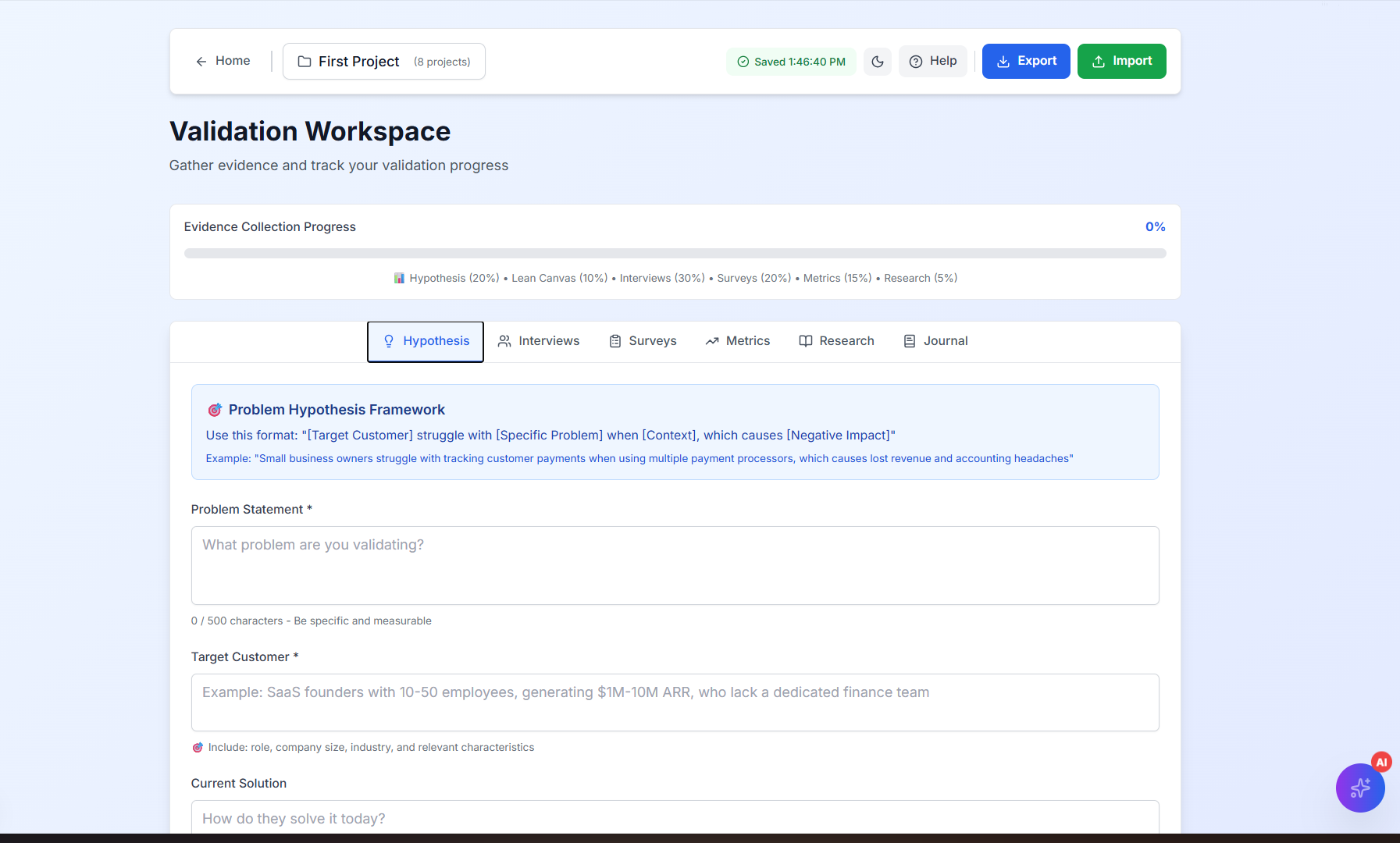The width and height of the screenshot is (1400, 843).
Task: Toggle dark mode with moon icon
Action: (x=878, y=62)
